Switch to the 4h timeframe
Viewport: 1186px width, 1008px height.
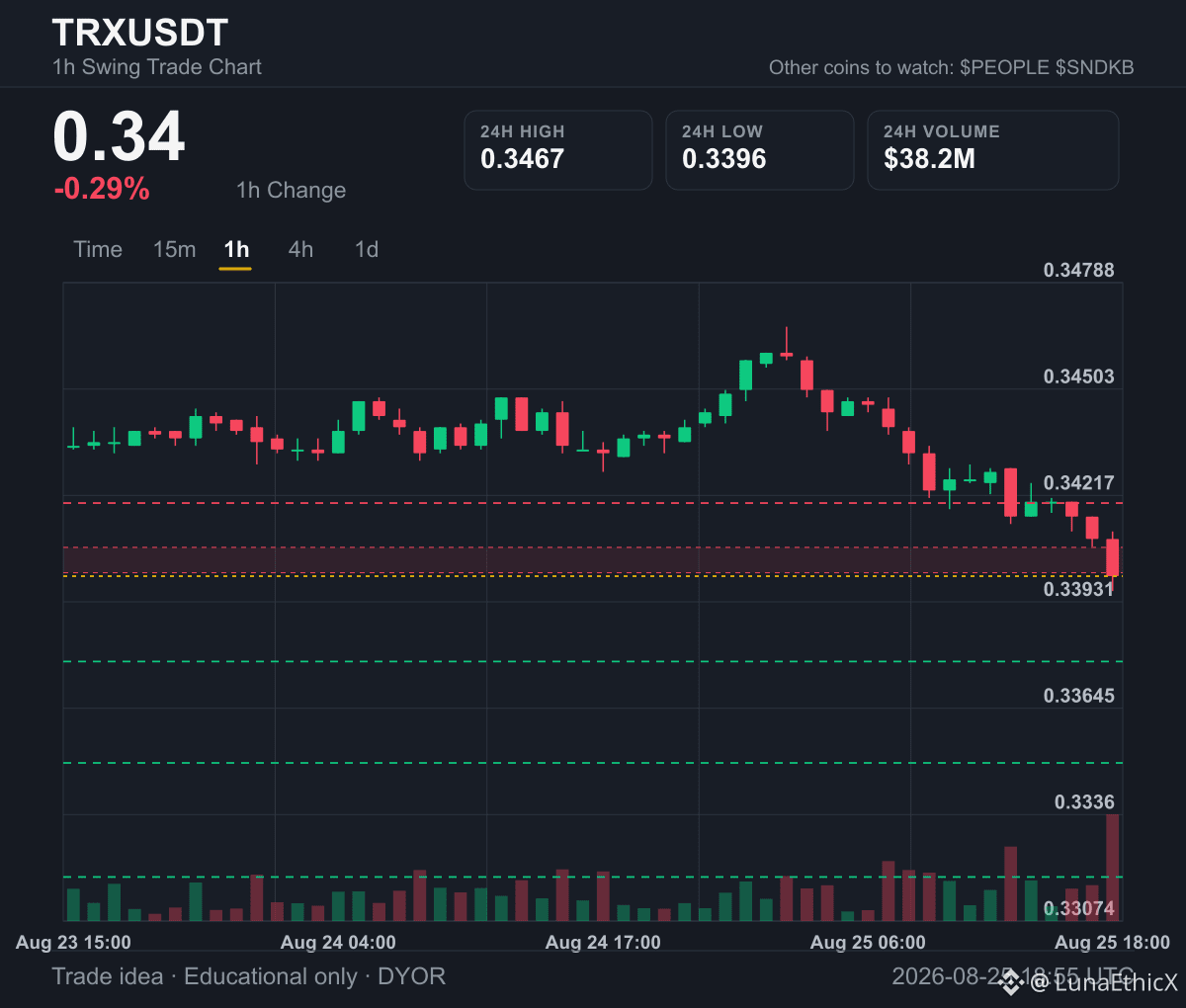point(300,249)
